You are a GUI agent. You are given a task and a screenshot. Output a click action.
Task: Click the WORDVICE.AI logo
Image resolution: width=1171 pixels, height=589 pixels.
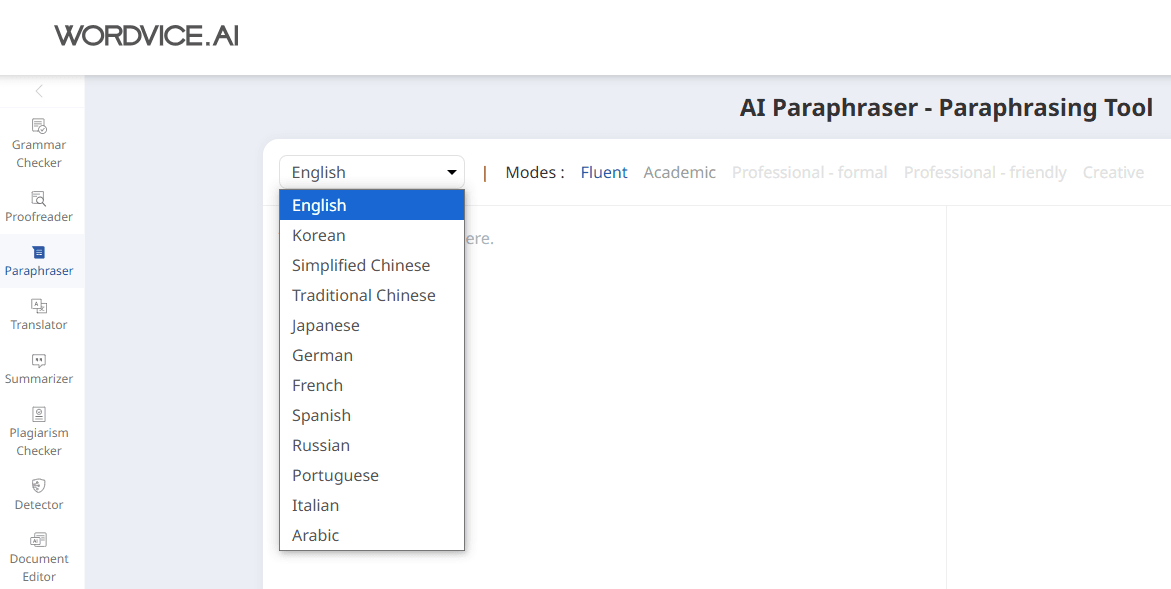[146, 36]
